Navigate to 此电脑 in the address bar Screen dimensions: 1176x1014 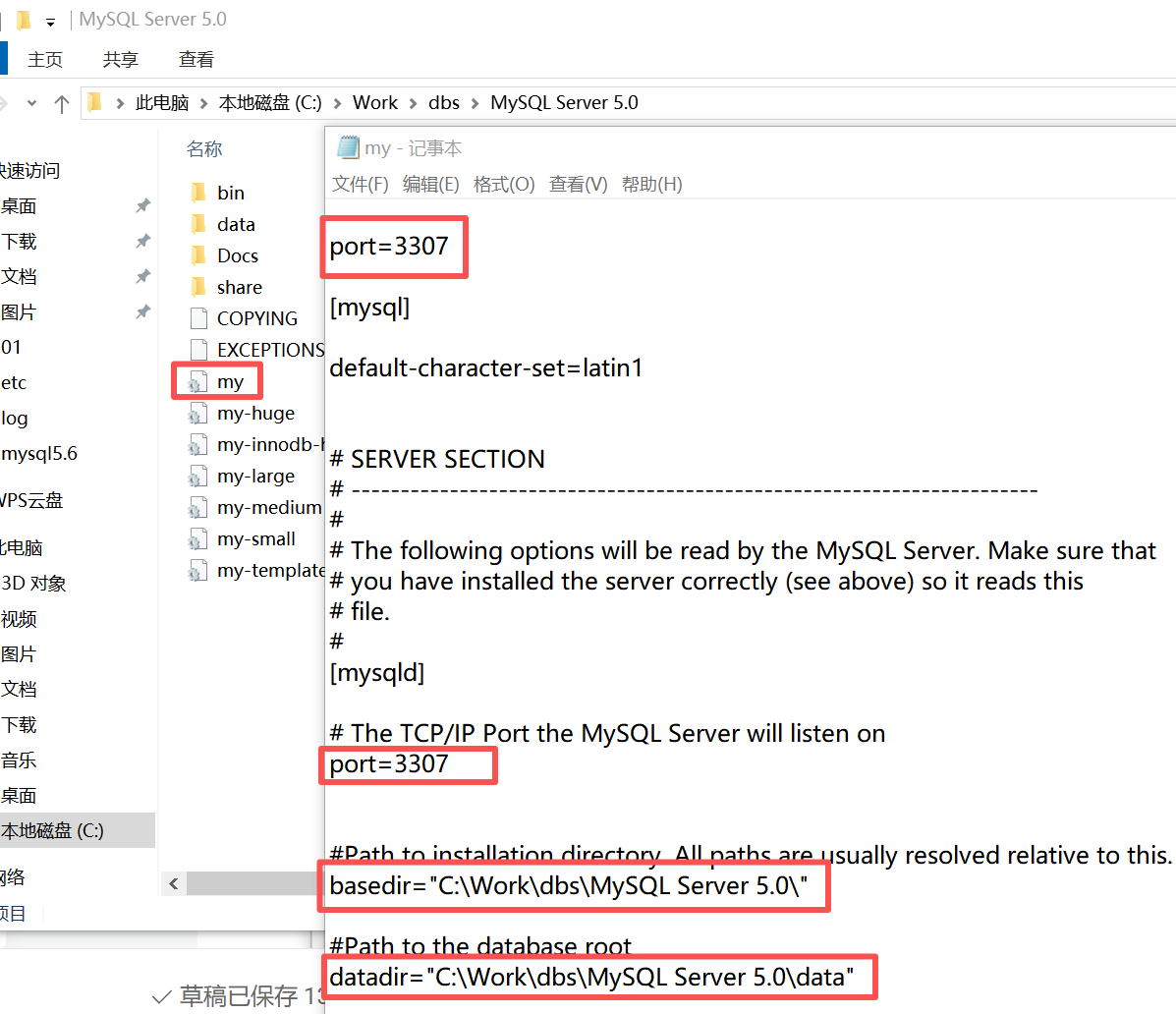(x=162, y=103)
